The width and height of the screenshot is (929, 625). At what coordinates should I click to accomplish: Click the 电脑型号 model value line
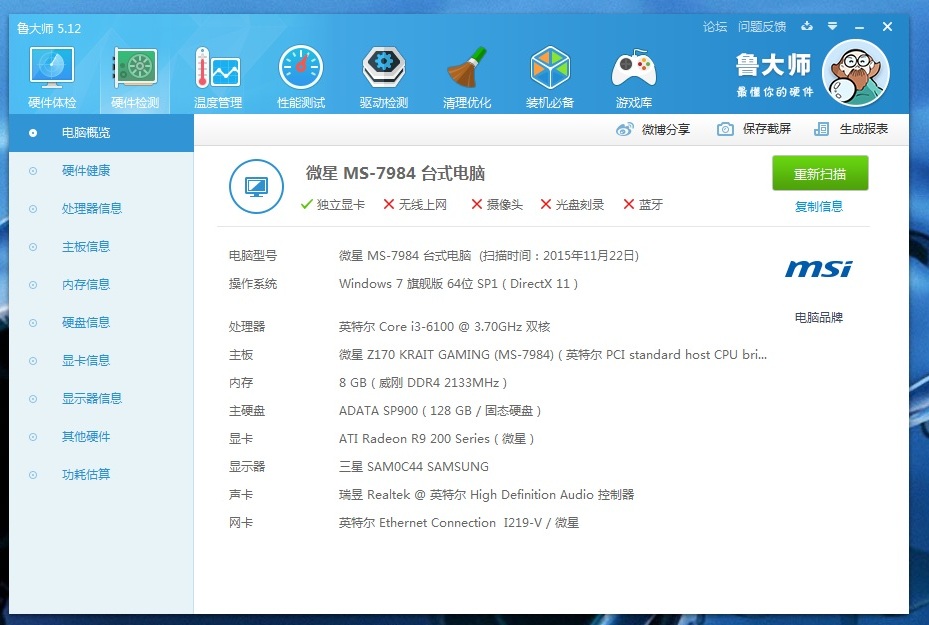click(489, 256)
